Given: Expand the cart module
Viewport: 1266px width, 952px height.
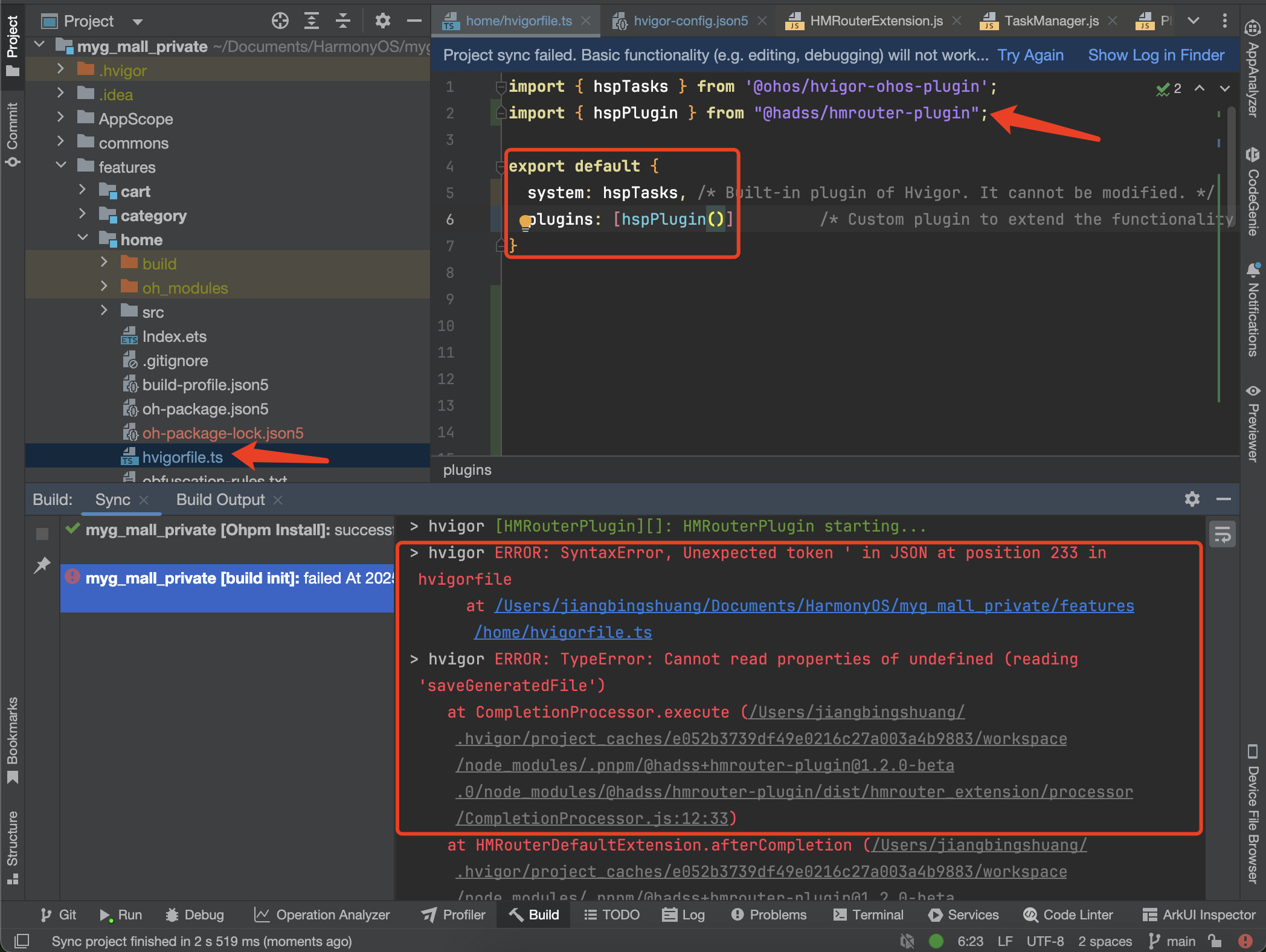Looking at the screenshot, I should [x=82, y=190].
